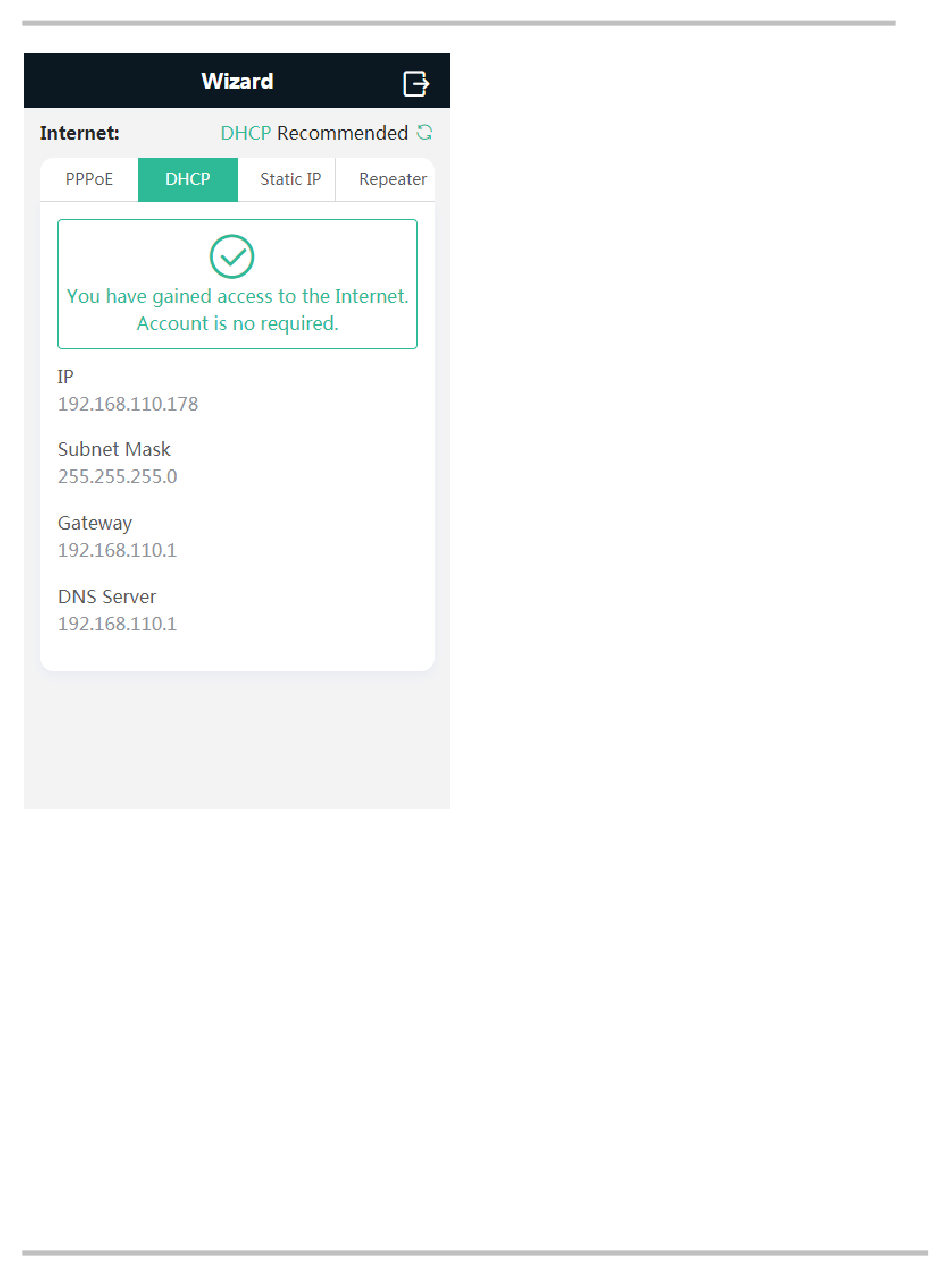Click the "You have gained access" message
The width and height of the screenshot is (950, 1276).
tap(238, 297)
